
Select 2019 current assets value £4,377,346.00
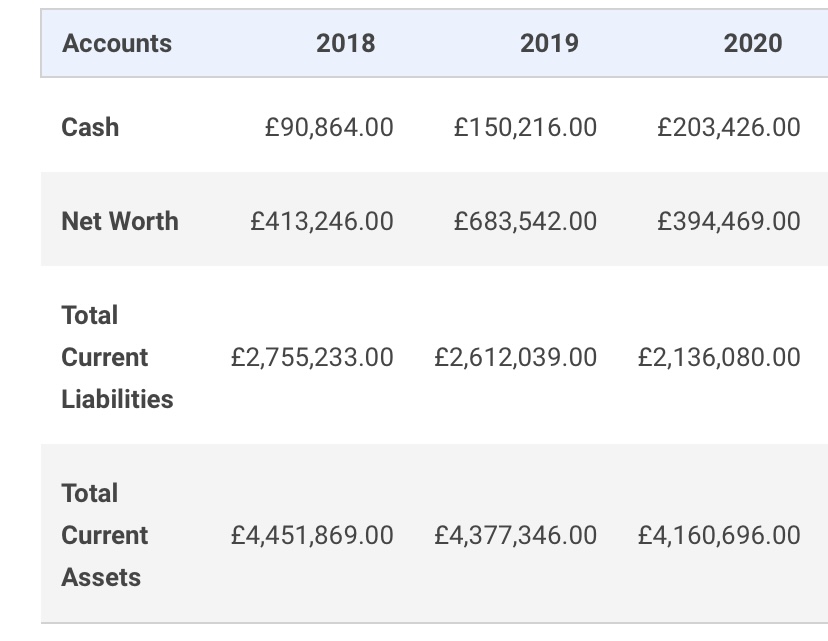click(515, 535)
